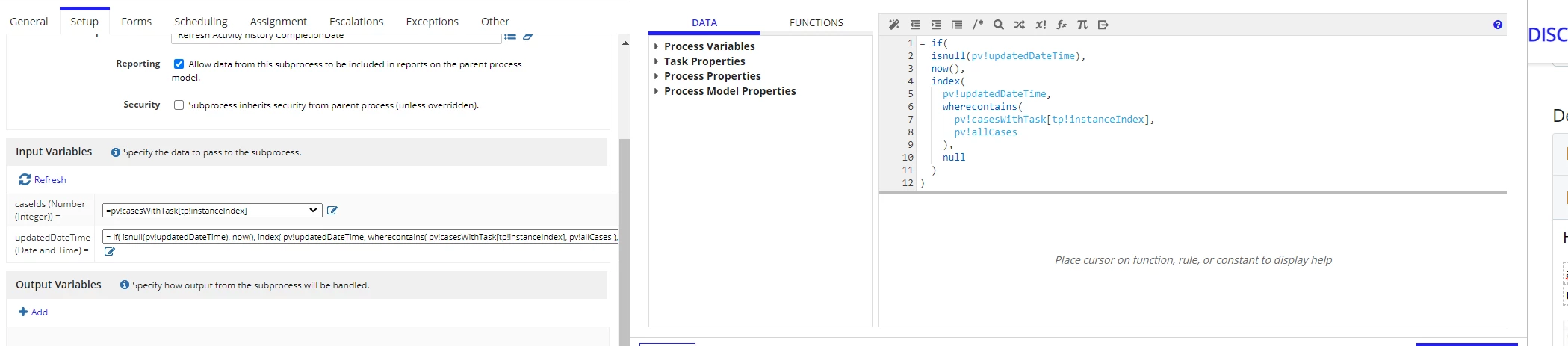Open the Escalations tab
Image resolution: width=1568 pixels, height=346 pixels.
click(x=356, y=22)
